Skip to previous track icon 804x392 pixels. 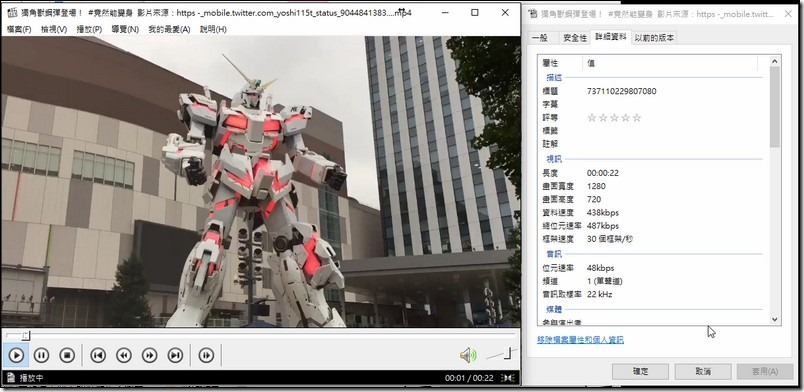98,355
